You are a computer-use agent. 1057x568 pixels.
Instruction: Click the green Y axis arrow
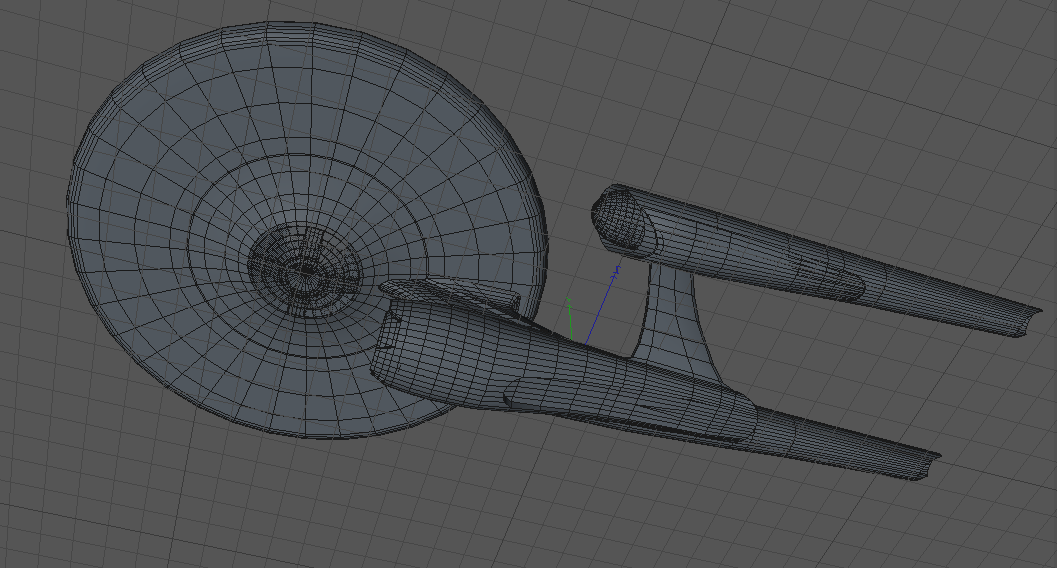(570, 319)
